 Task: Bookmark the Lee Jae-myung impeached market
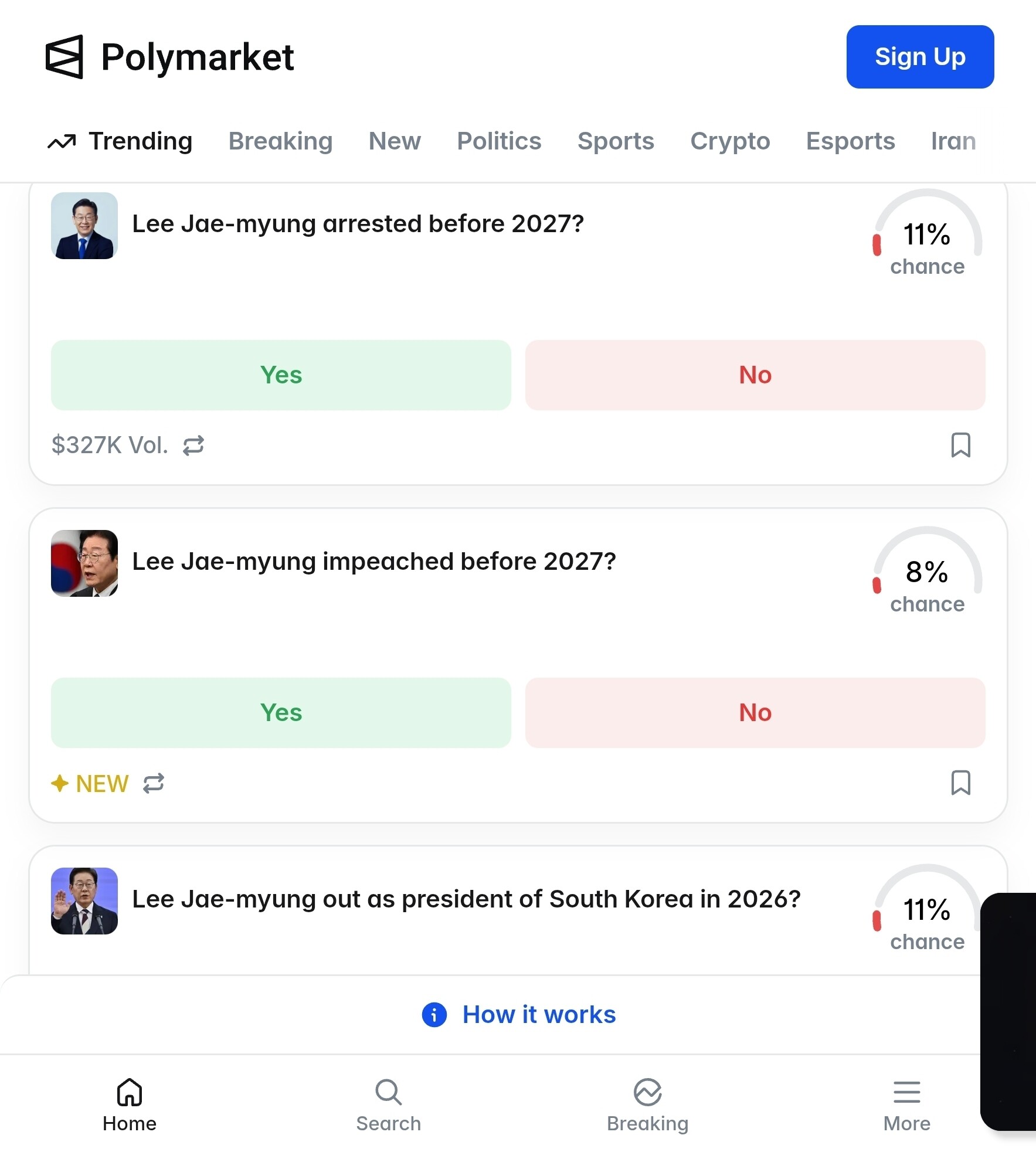tap(960, 783)
